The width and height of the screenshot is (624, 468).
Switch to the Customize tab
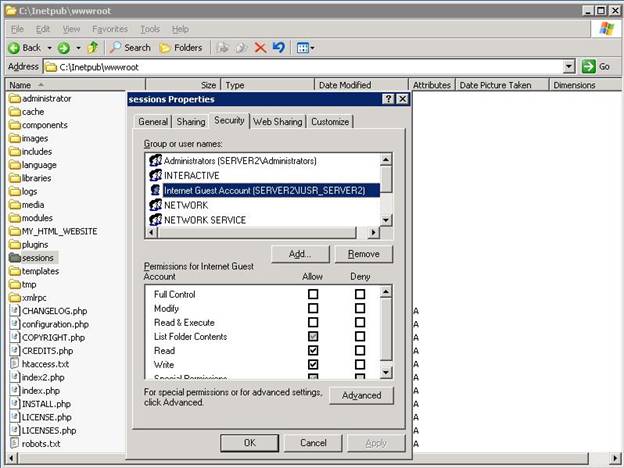coord(330,122)
